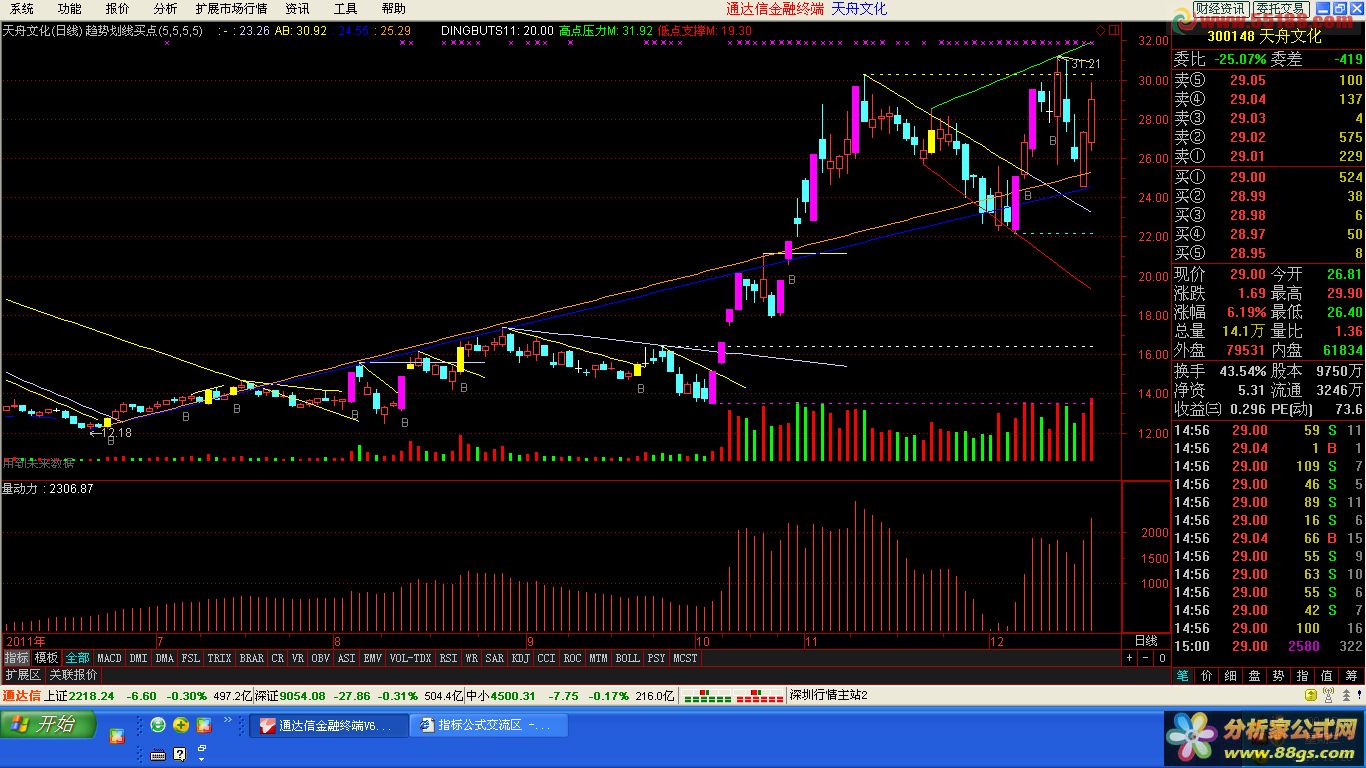Switch indicator to RSI
The image size is (1366, 768).
tap(449, 658)
